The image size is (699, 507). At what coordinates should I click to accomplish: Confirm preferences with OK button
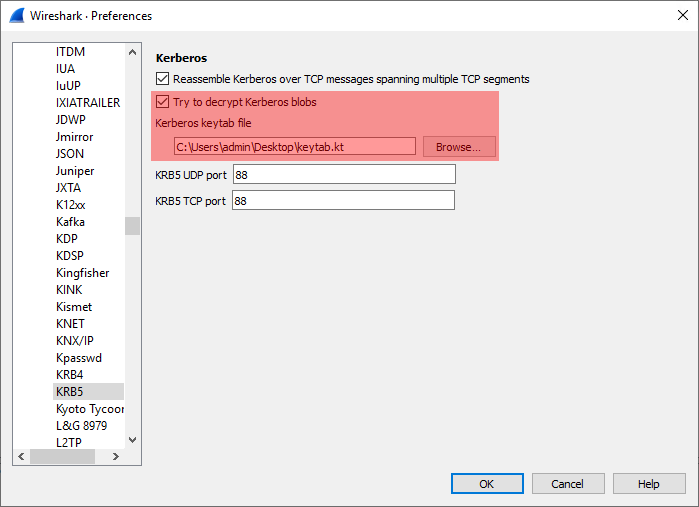point(487,484)
